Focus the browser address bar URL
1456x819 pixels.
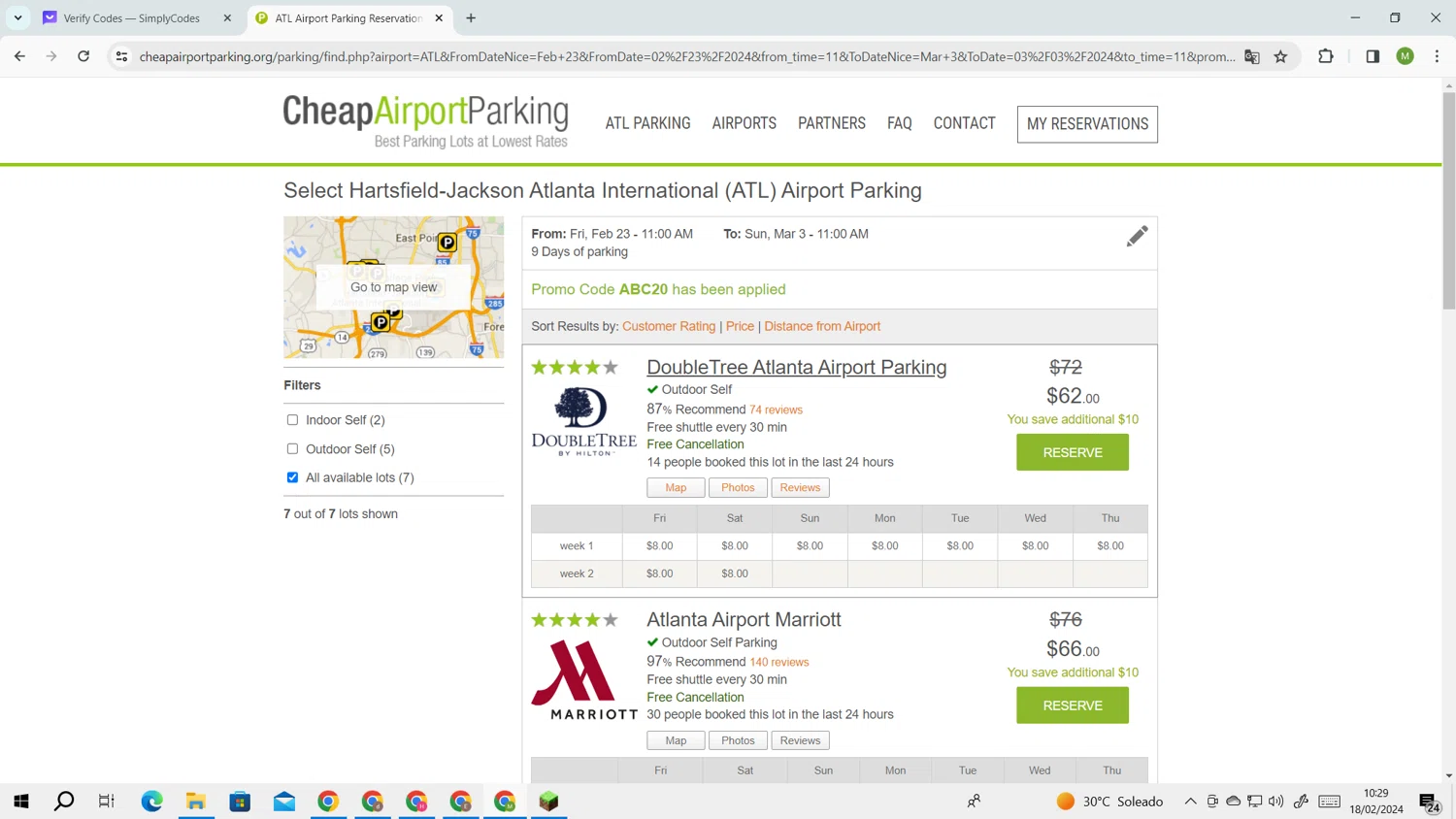686,56
